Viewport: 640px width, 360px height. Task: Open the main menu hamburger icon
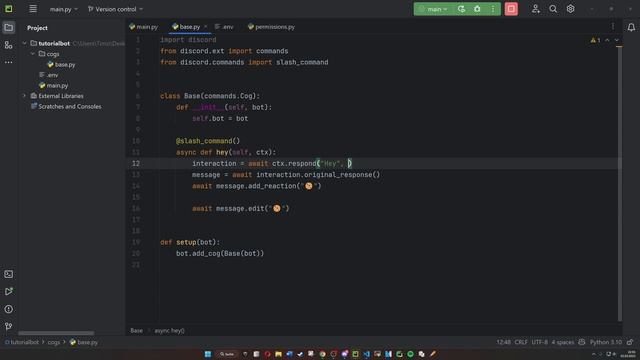(x=33, y=9)
